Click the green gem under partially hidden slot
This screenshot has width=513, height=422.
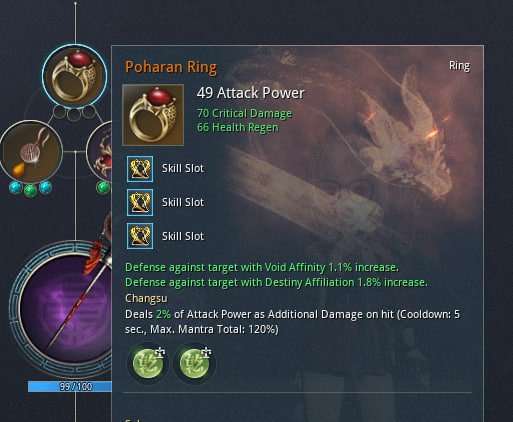104,188
